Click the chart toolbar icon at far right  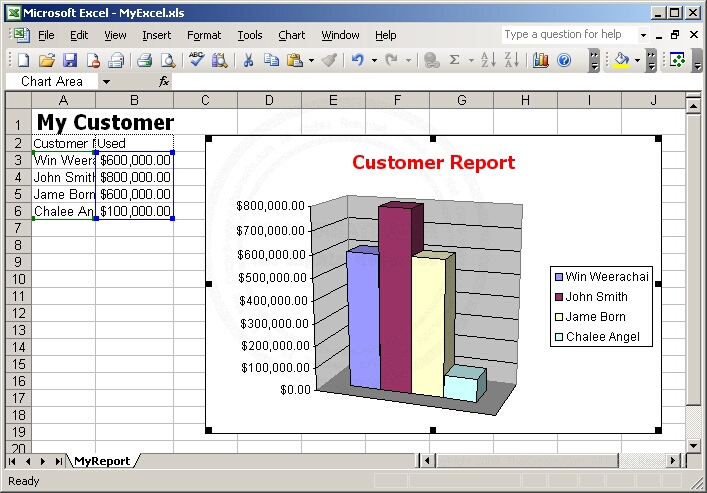pos(678,60)
